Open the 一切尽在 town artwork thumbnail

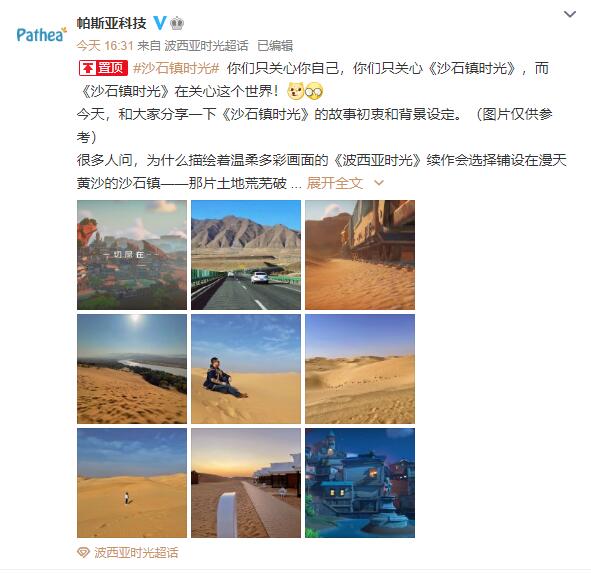[132, 255]
